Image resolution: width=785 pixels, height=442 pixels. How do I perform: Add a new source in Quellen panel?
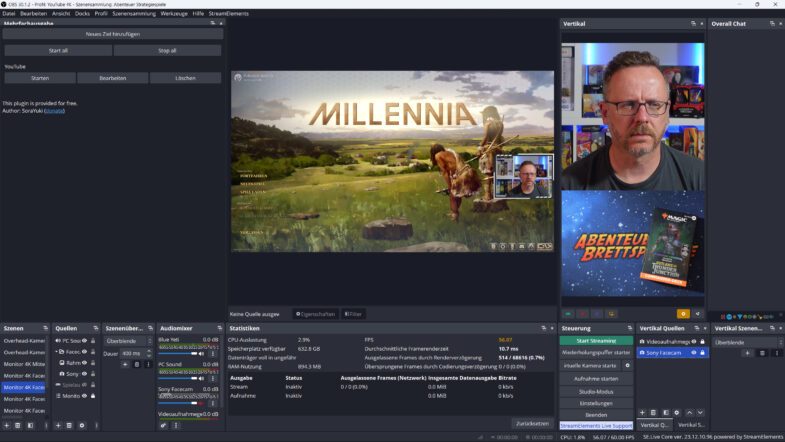pyautogui.click(x=58, y=425)
